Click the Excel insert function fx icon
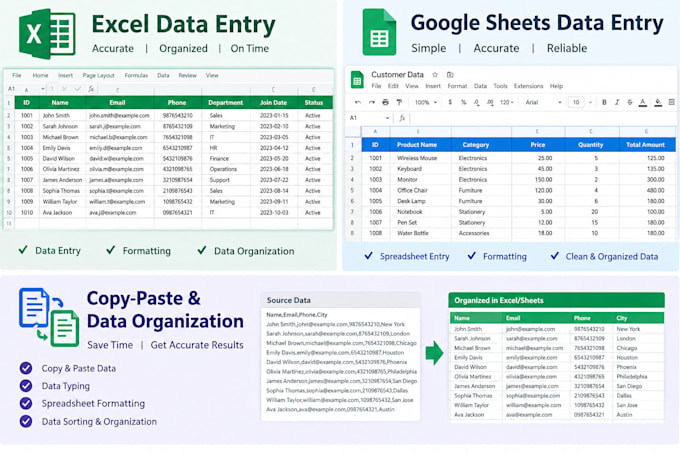Screen dimensions: 680x453 coord(91,89)
